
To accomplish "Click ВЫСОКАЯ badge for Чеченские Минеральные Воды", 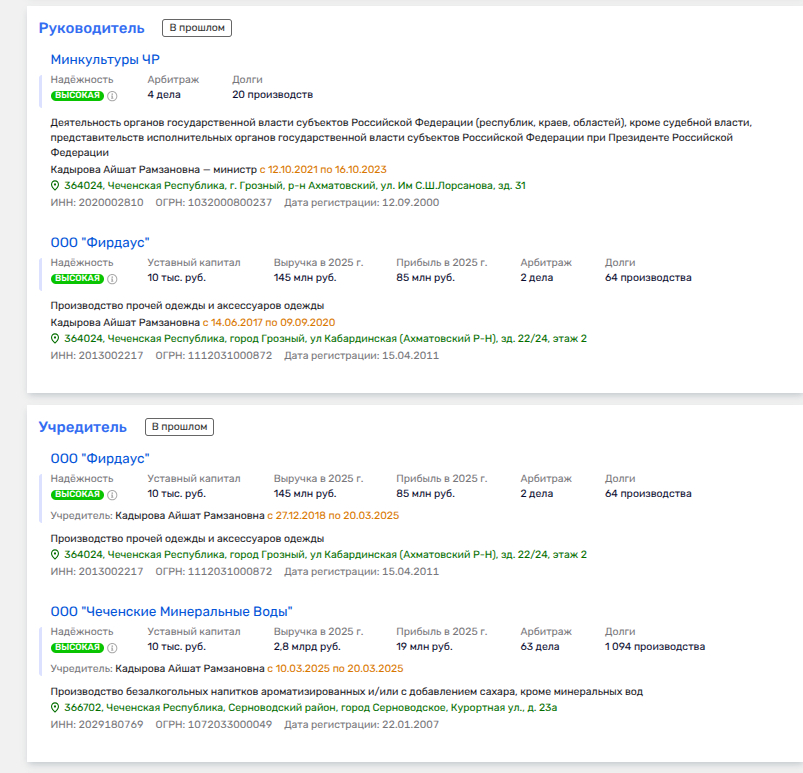I will [77, 648].
